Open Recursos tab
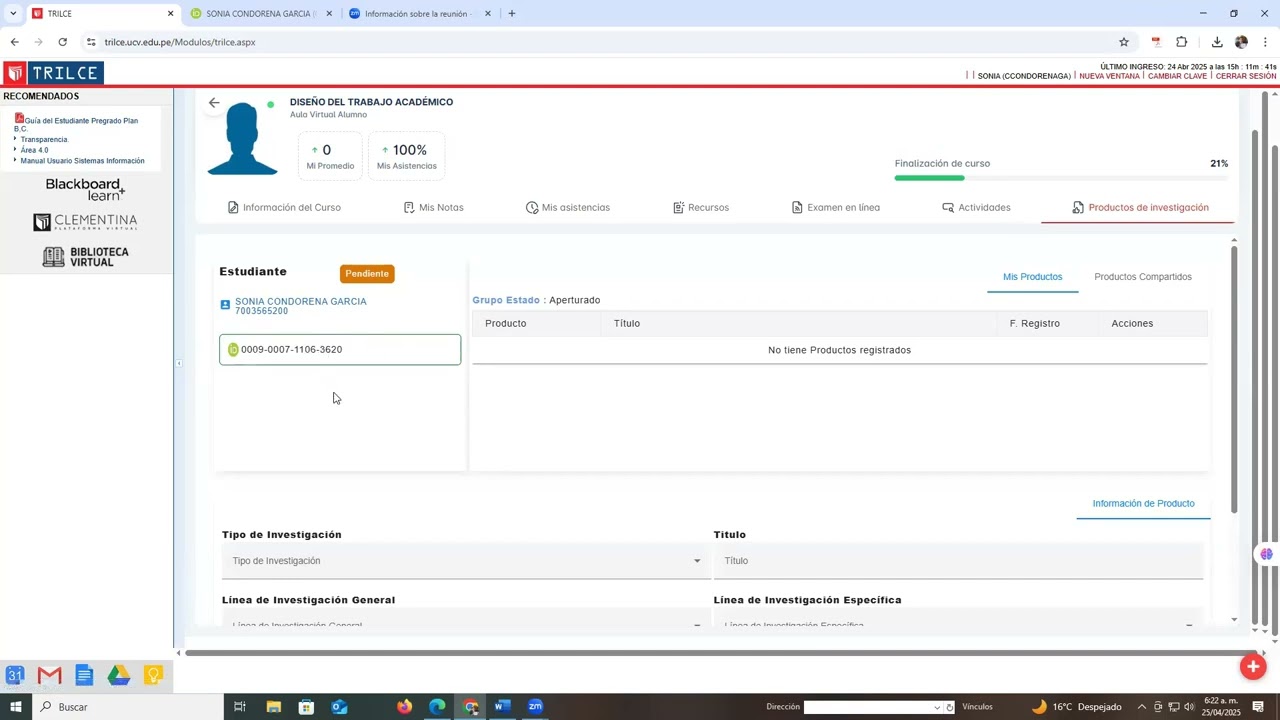This screenshot has width=1280, height=720. tap(701, 207)
